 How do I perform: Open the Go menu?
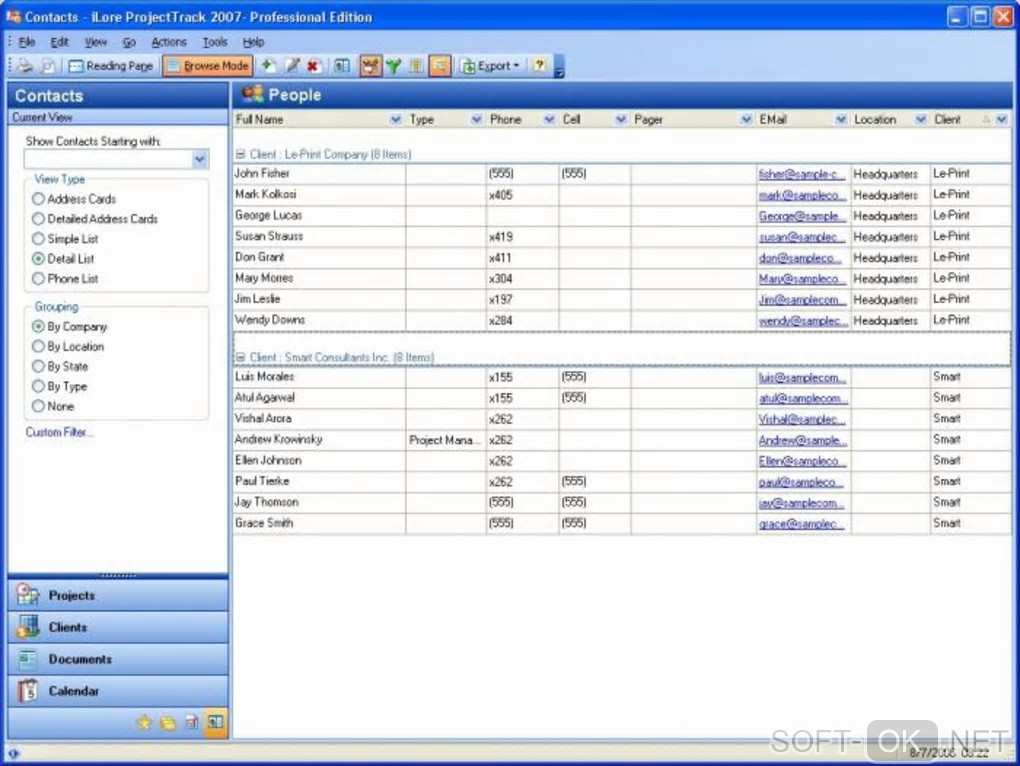129,42
